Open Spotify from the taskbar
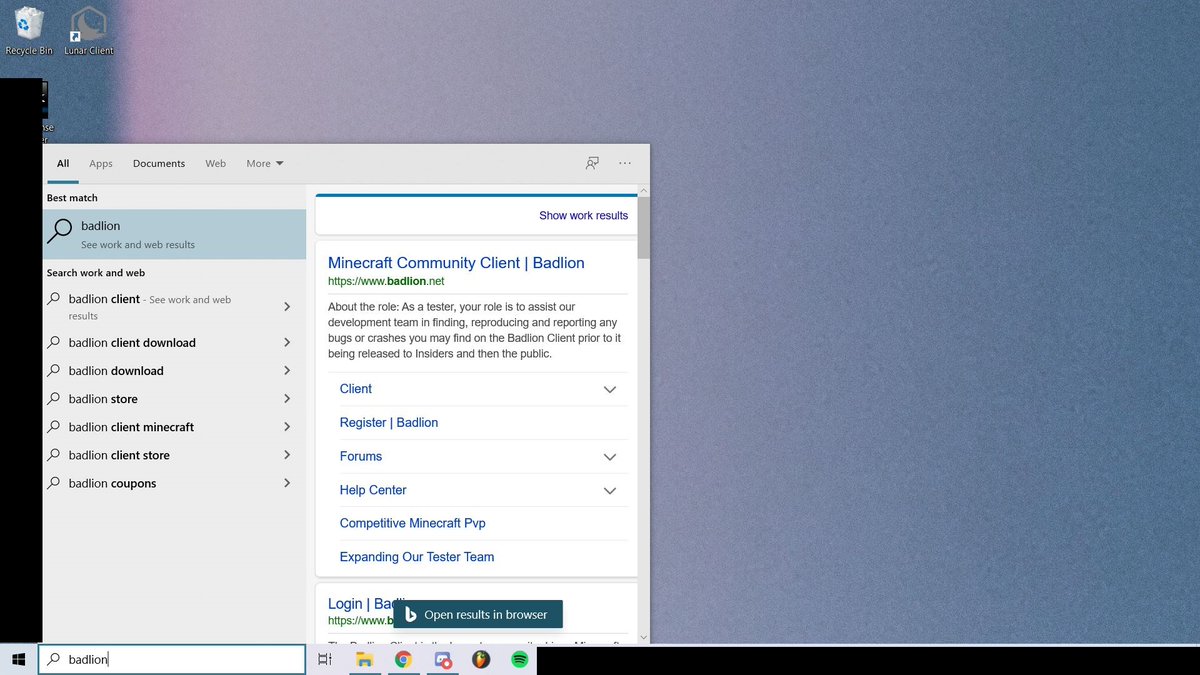This screenshot has width=1200, height=675. pos(519,660)
